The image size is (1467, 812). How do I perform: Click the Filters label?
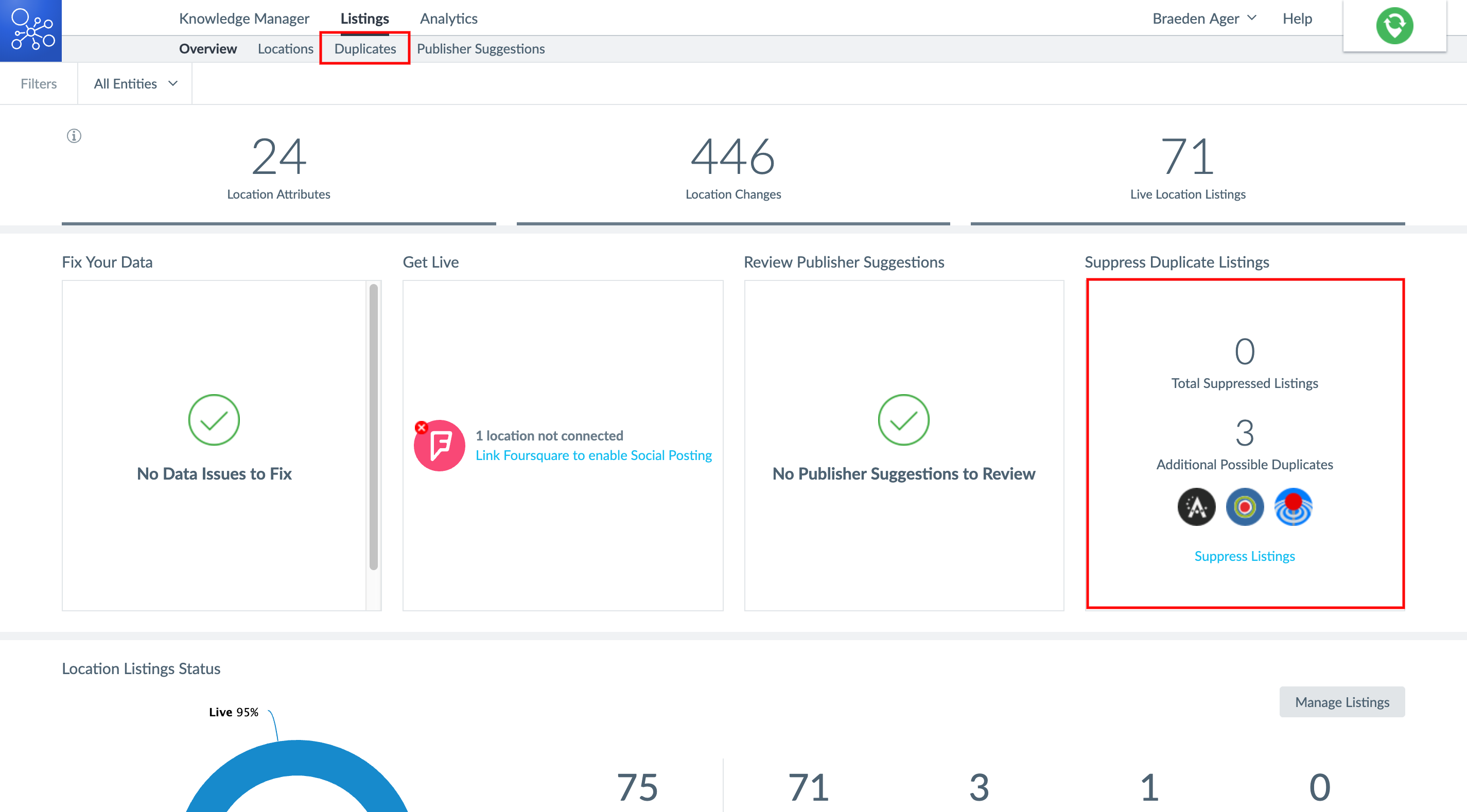coord(39,84)
